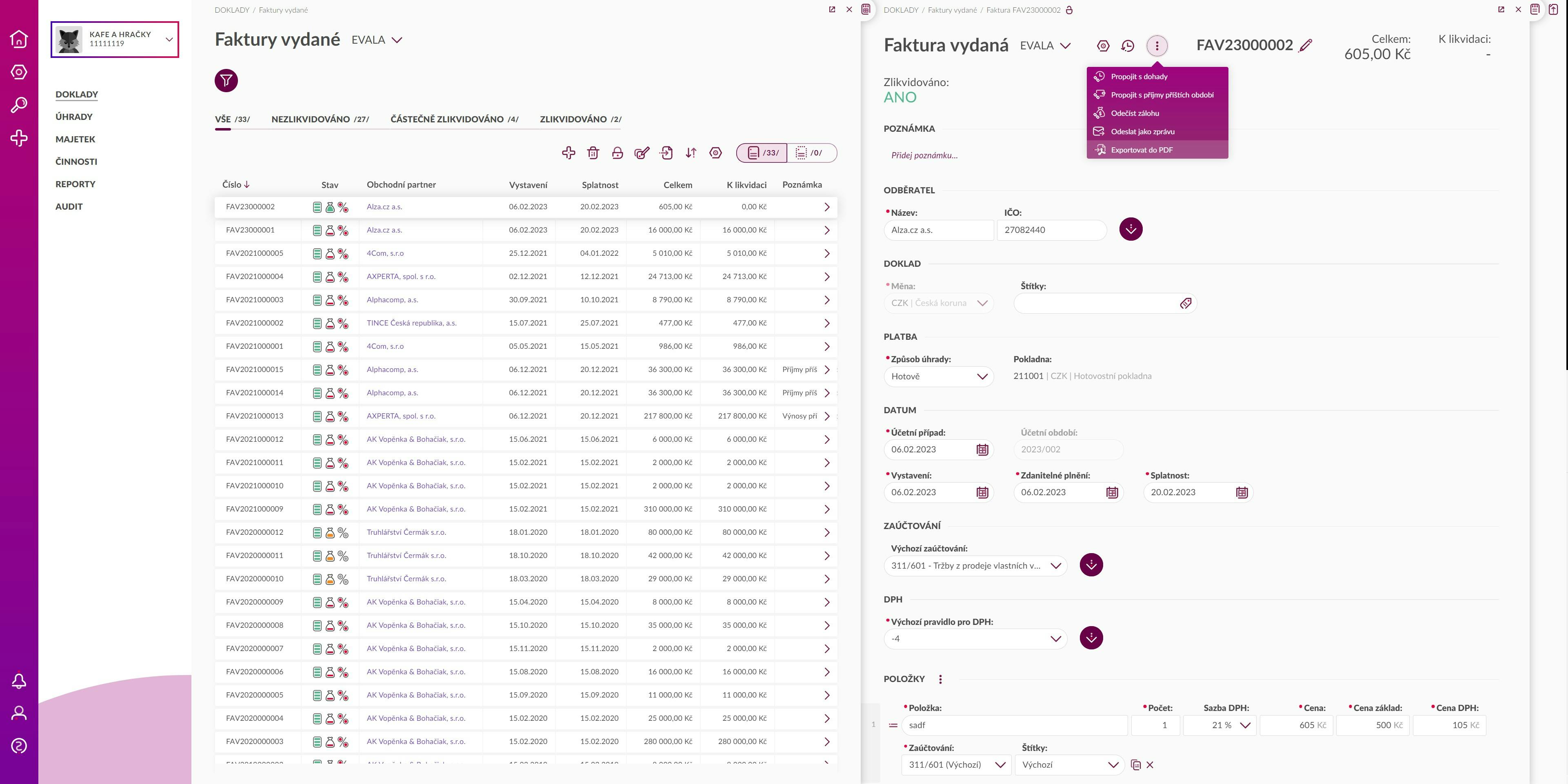Select Odečíst zálohu menu item
This screenshot has height=784, width=1568.
coord(1157,113)
